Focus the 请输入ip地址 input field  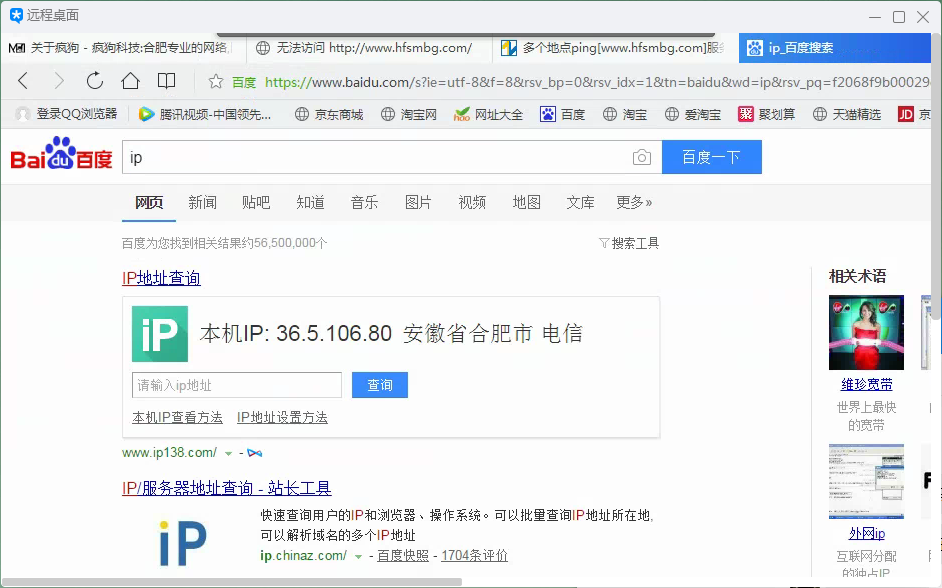click(x=237, y=385)
